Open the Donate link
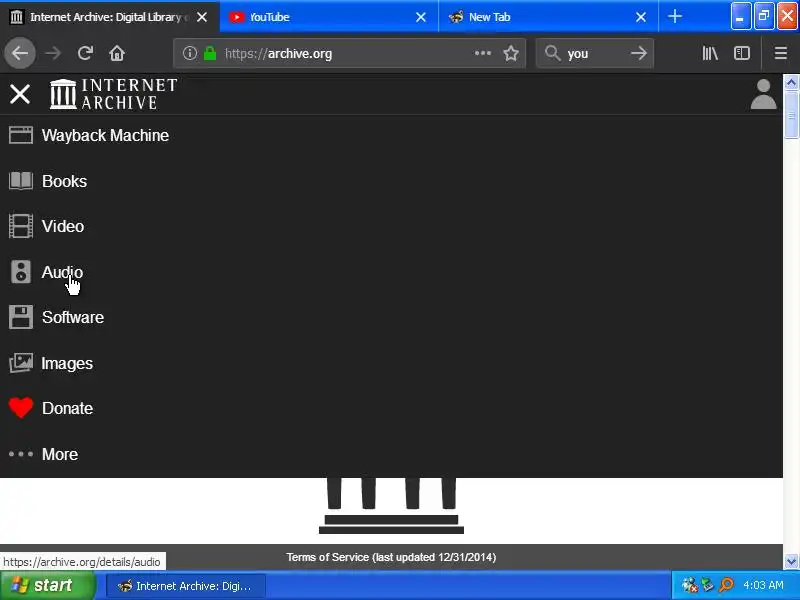This screenshot has height=600, width=800. (x=67, y=408)
